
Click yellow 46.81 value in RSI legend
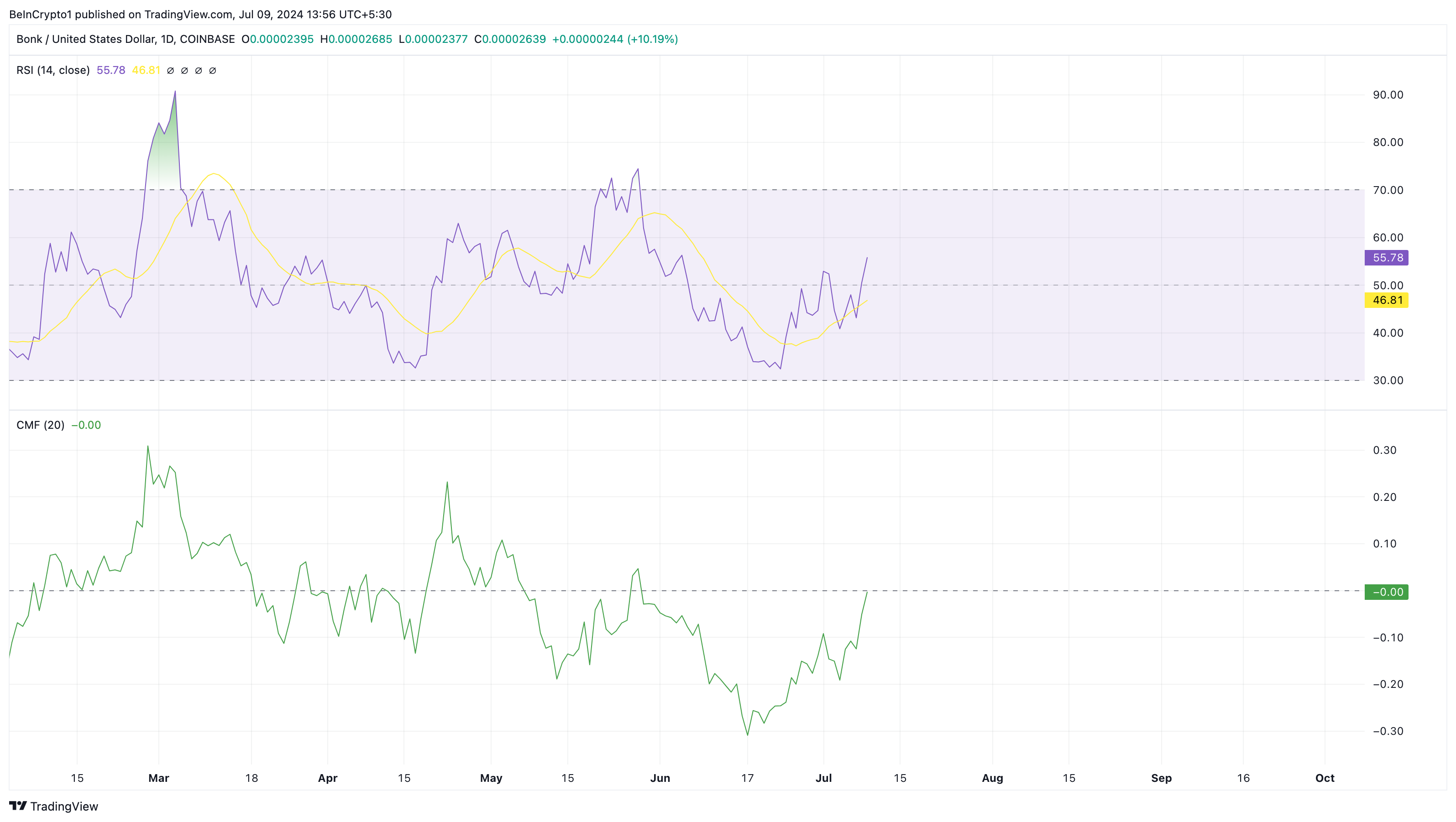146,70
